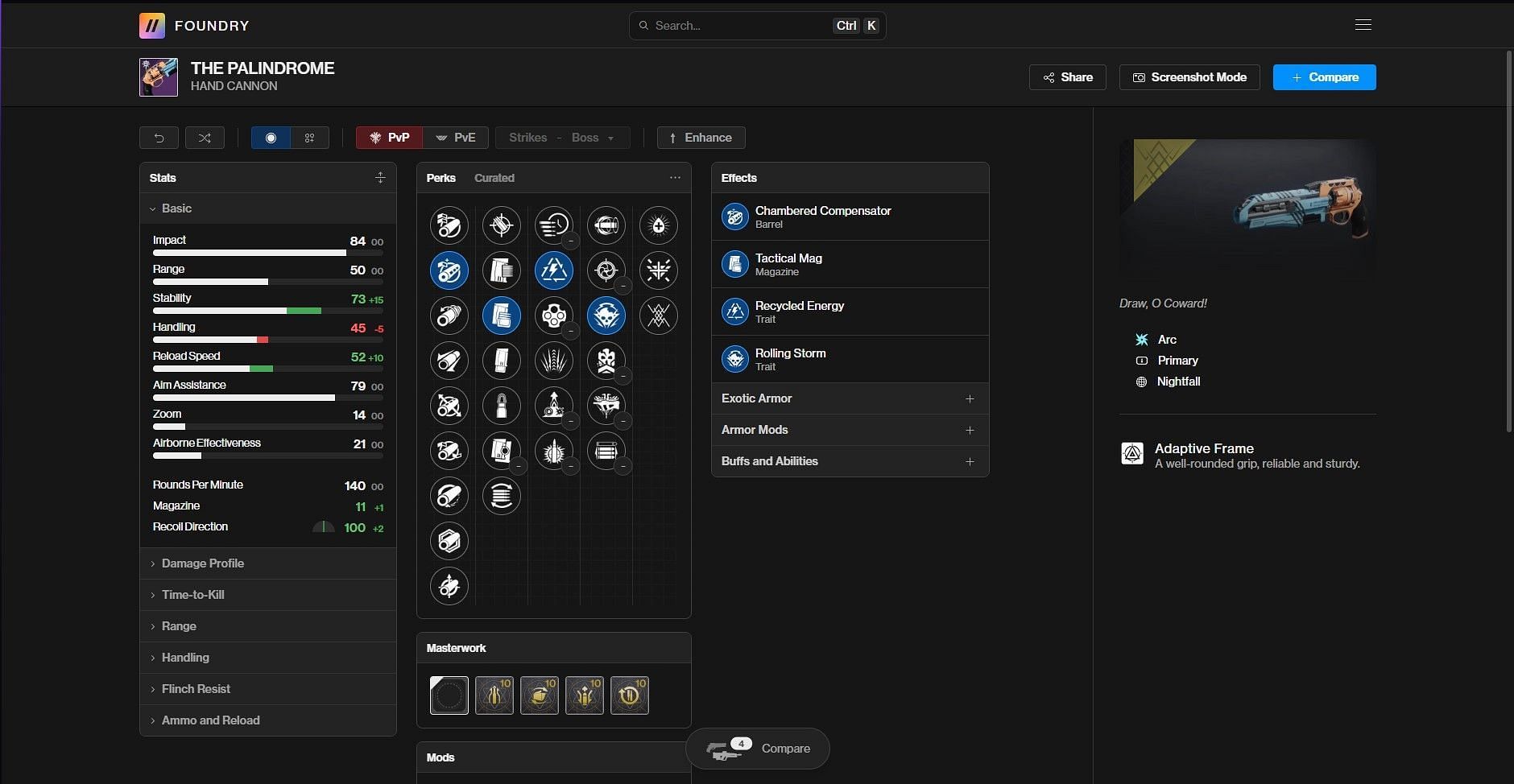Click the Impact stat bar
The image size is (1514, 784).
pyautogui.click(x=268, y=253)
